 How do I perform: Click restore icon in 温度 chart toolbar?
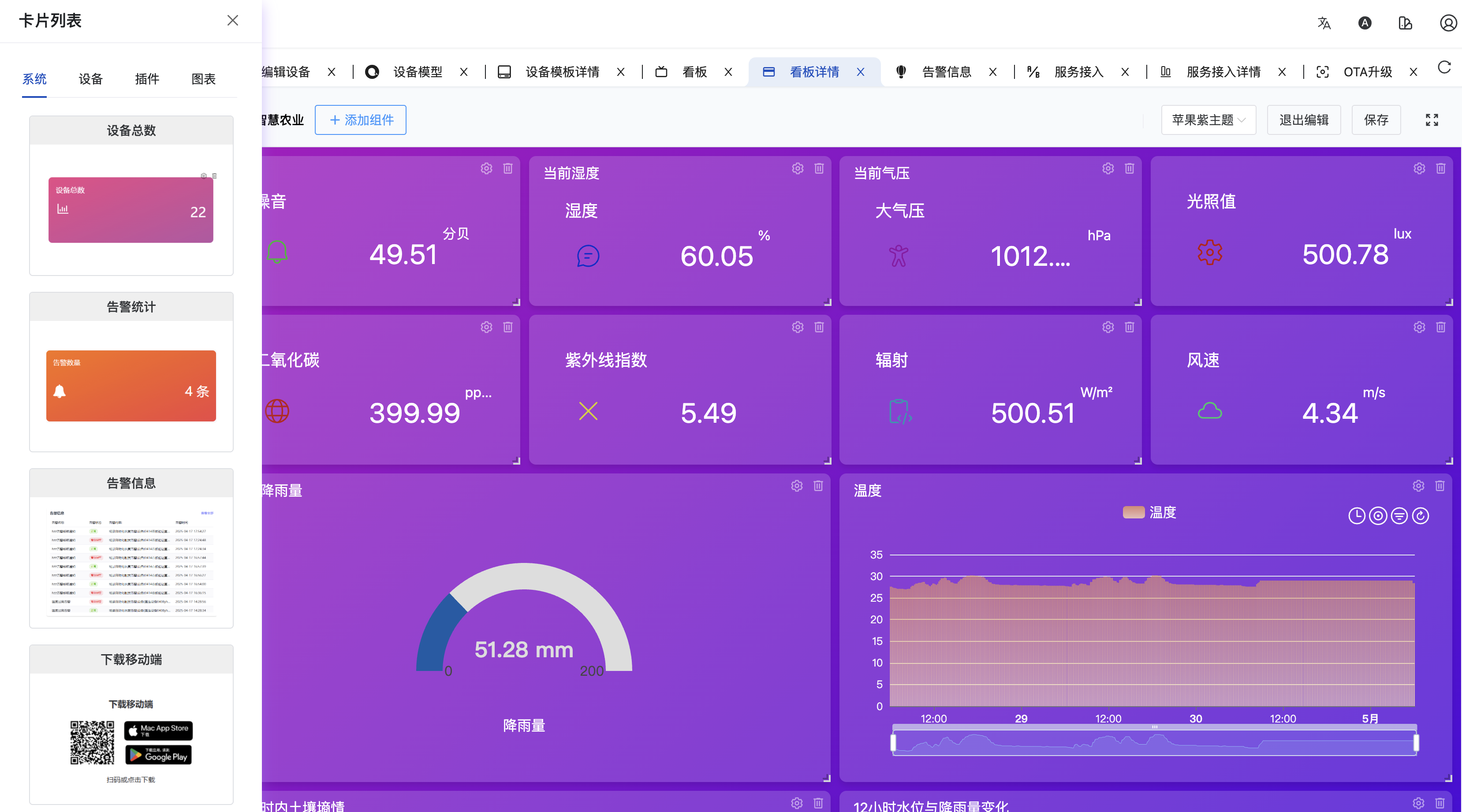[1420, 516]
